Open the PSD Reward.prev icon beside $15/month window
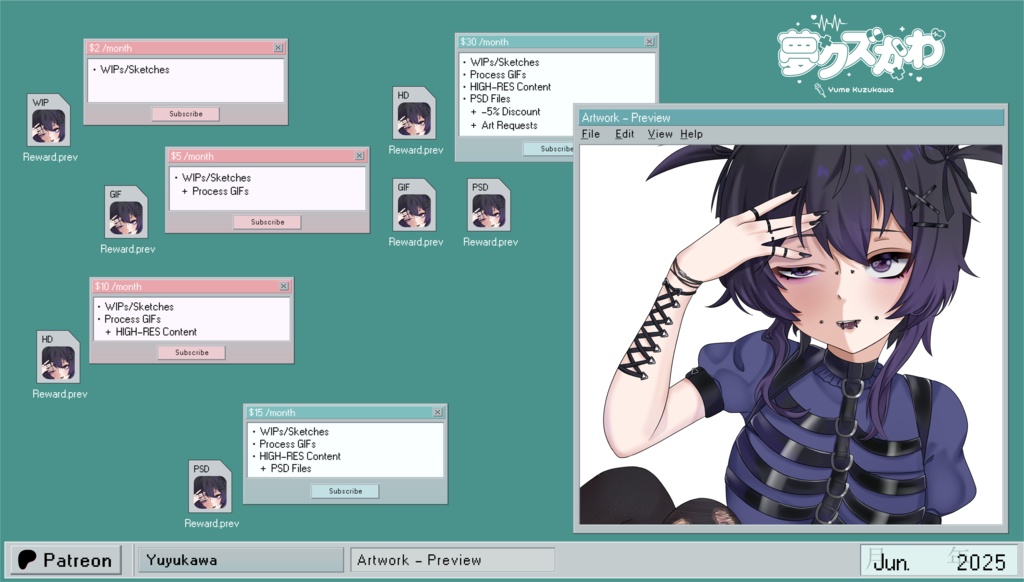Viewport: 1024px width, 582px height. point(210,487)
